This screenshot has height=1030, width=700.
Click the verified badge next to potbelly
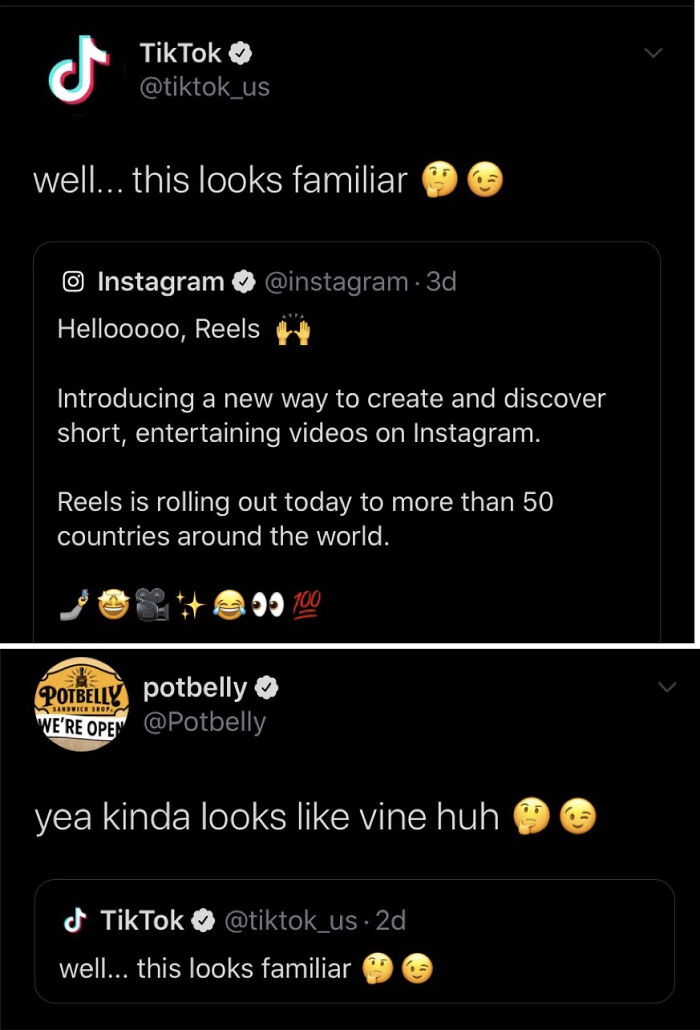coord(265,687)
